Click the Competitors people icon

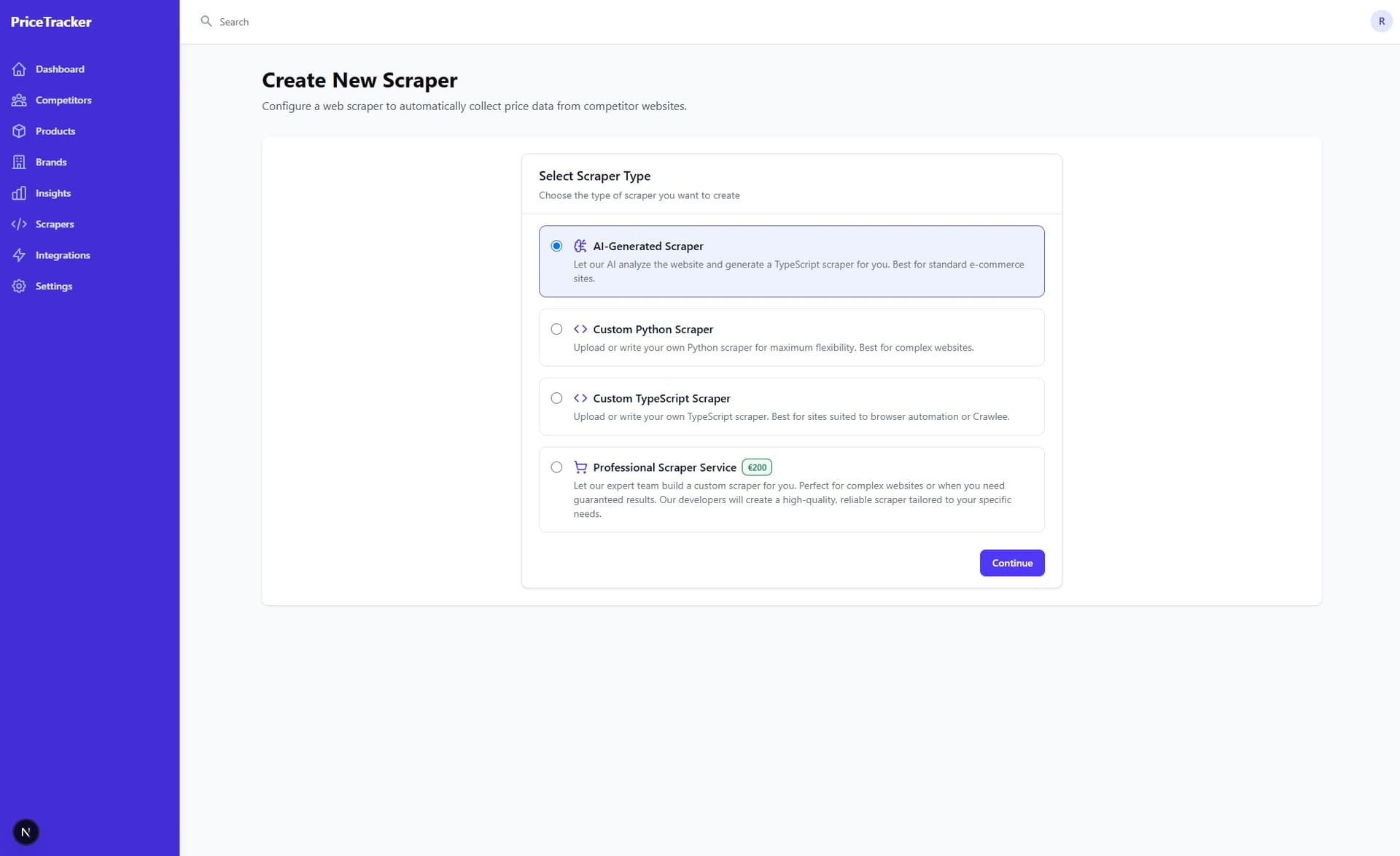point(19,100)
